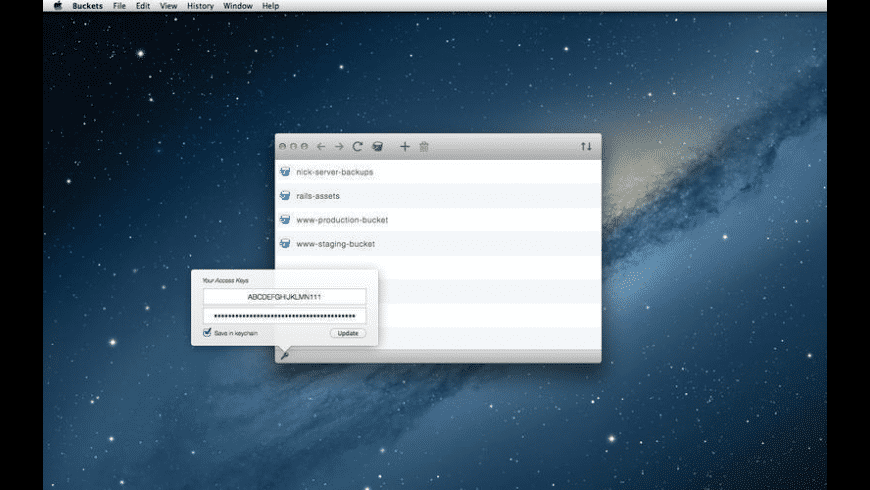The width and height of the screenshot is (870, 490).
Task: Select www-staging-bucket name
Action: tap(336, 244)
